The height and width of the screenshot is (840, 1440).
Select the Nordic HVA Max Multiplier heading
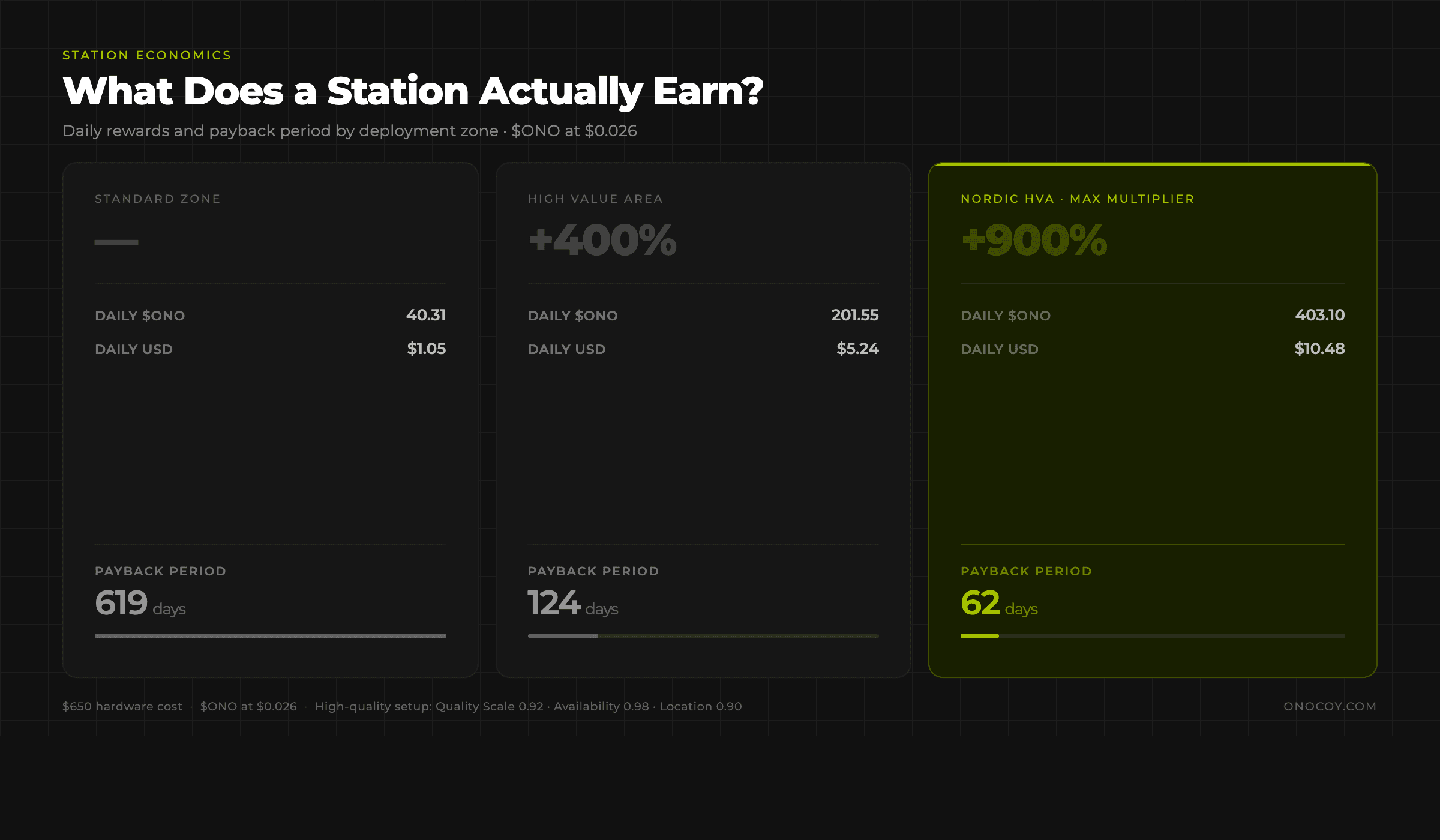1077,199
